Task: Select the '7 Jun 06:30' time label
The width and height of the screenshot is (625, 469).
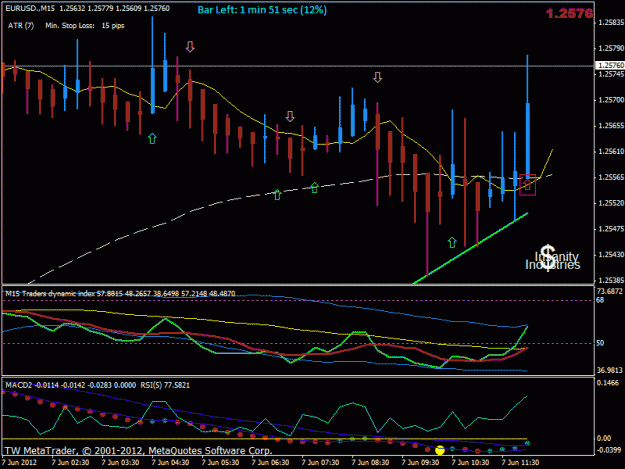Action: (270, 463)
